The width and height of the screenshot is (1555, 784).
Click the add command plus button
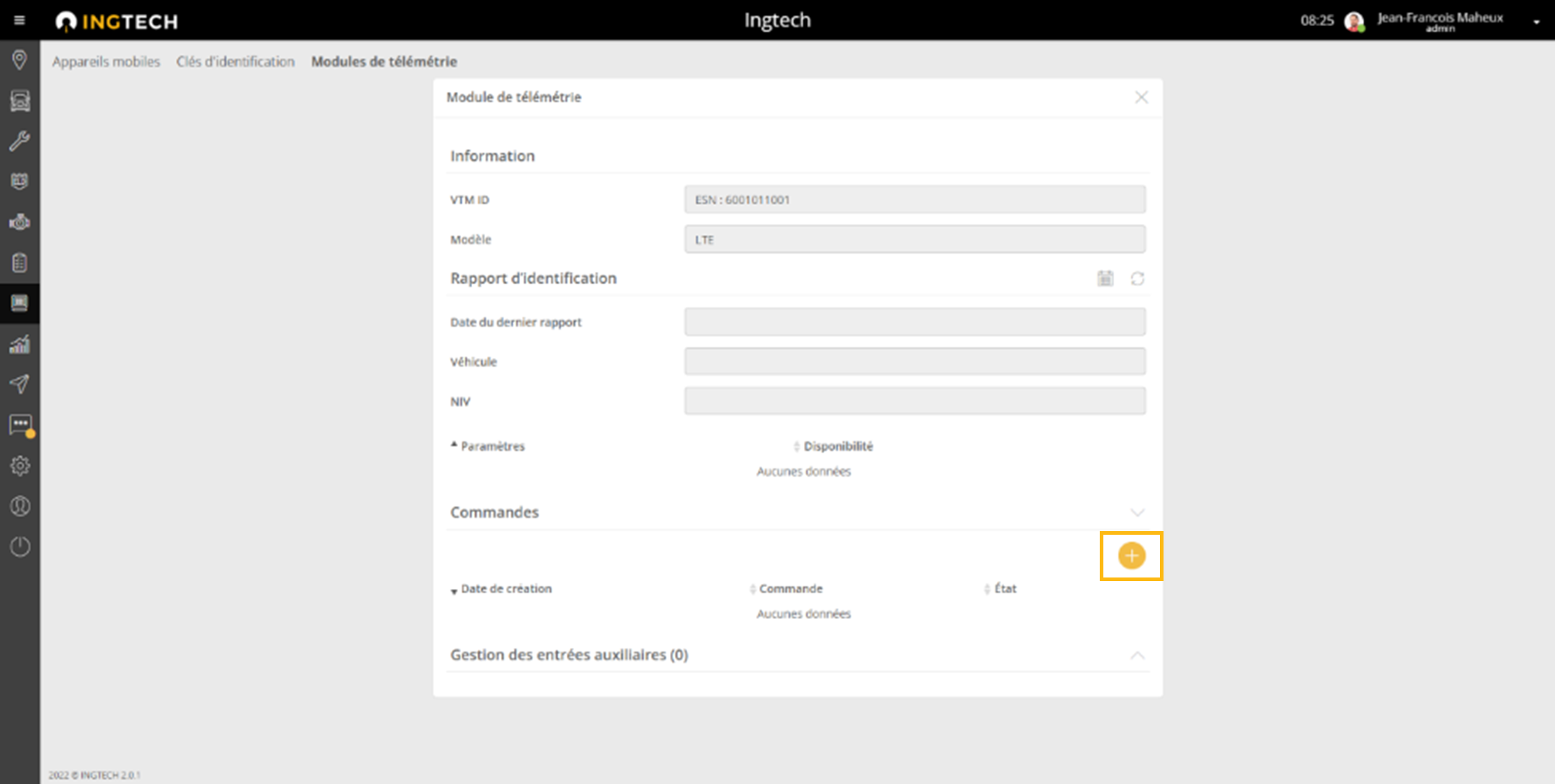tap(1131, 556)
